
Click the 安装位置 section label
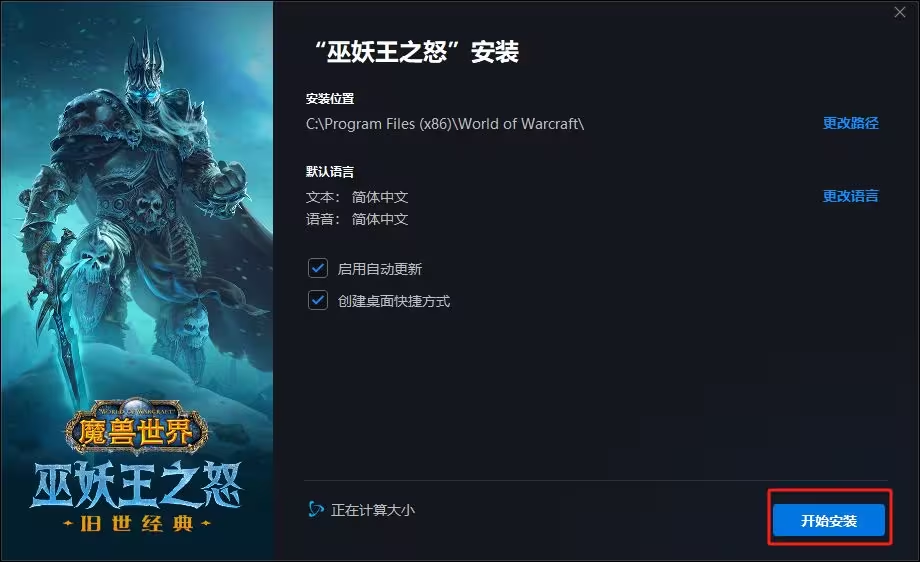[x=330, y=99]
